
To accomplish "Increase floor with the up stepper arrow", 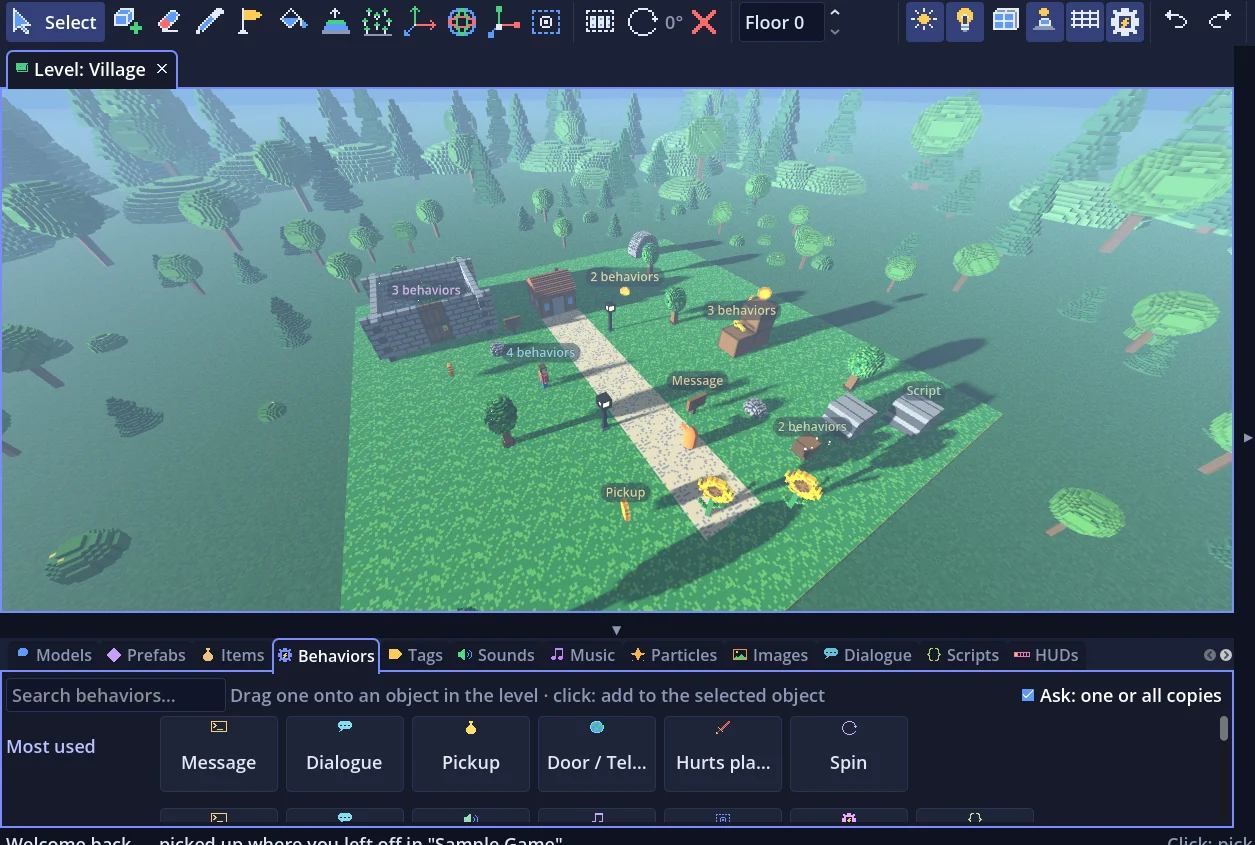I will (835, 13).
